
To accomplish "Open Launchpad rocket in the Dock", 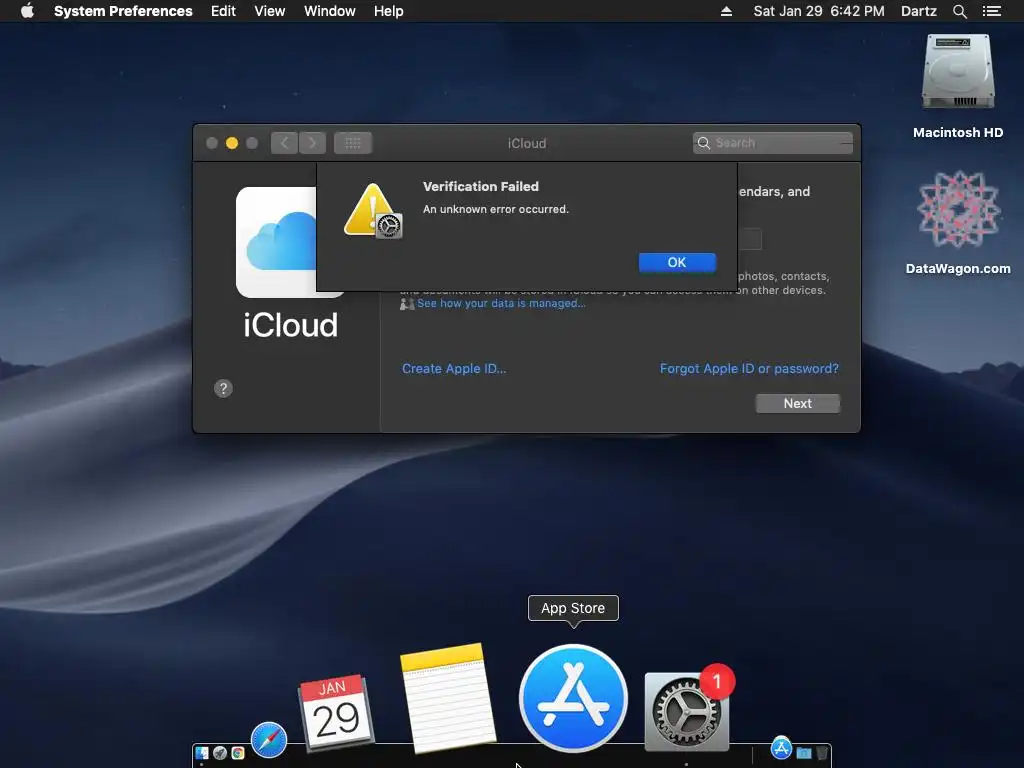I will [220, 753].
